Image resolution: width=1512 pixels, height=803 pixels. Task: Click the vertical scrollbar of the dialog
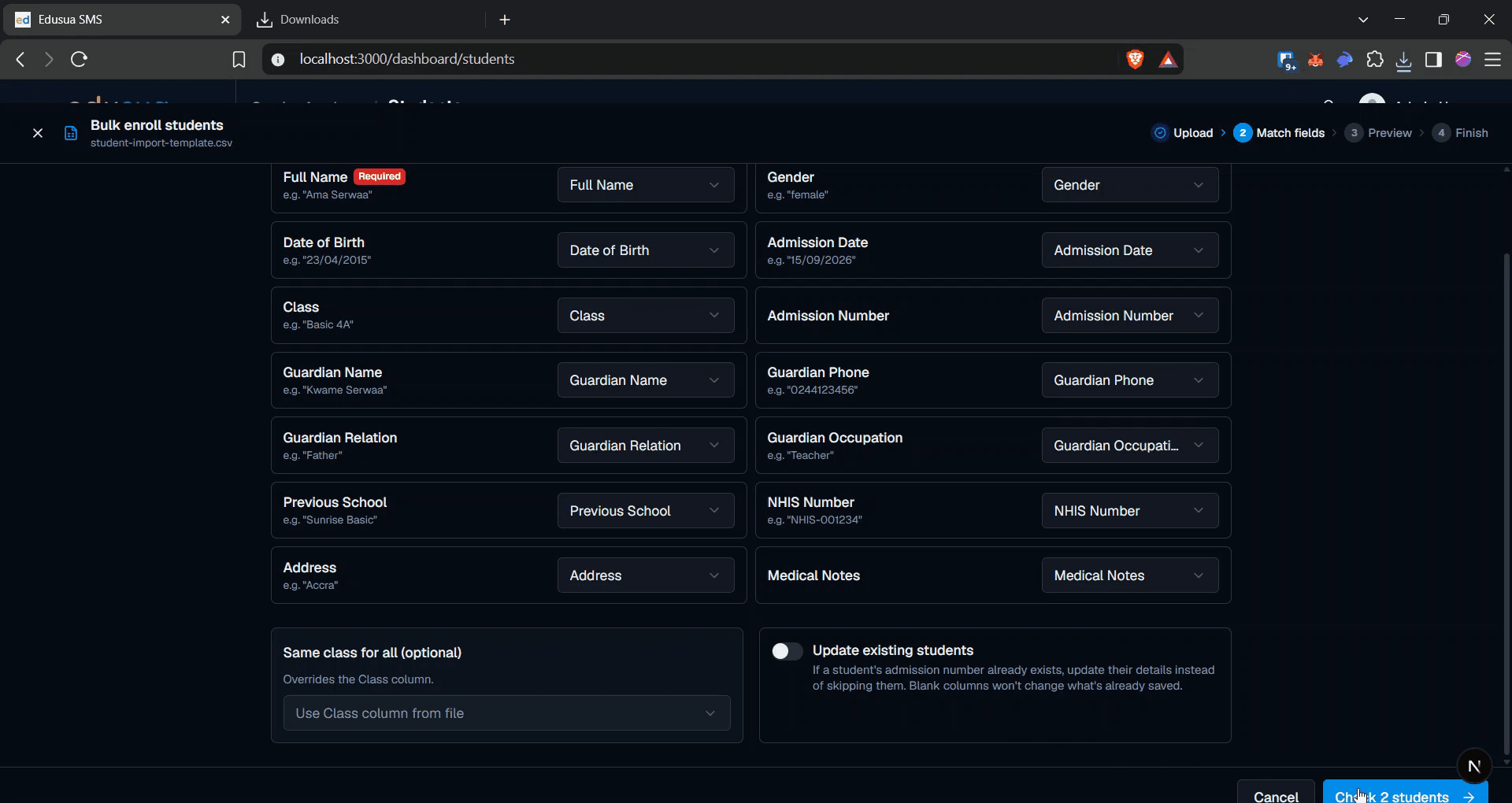(1506, 464)
